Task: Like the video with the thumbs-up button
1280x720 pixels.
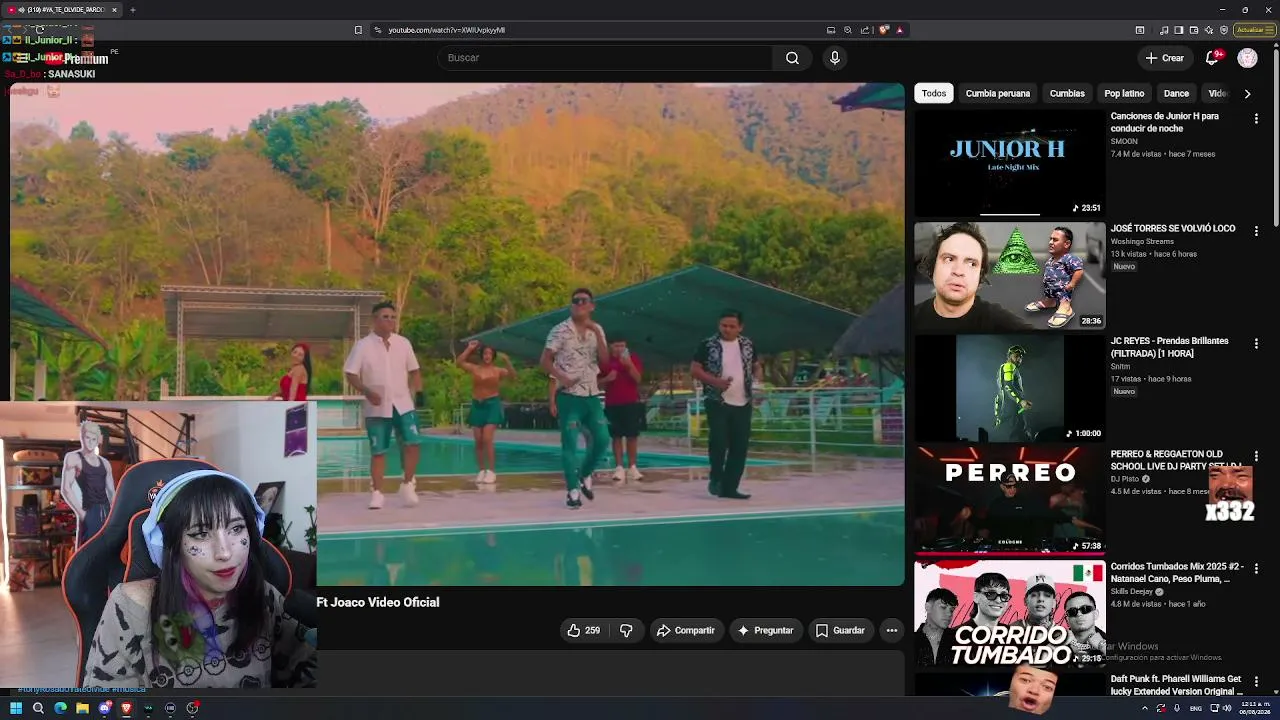Action: [x=583, y=630]
